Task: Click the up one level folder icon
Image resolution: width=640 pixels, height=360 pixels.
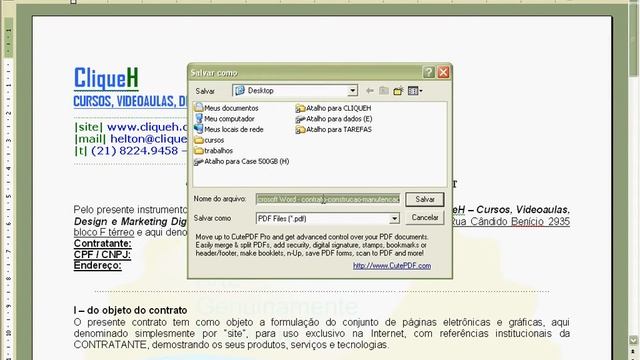Action: pos(384,91)
